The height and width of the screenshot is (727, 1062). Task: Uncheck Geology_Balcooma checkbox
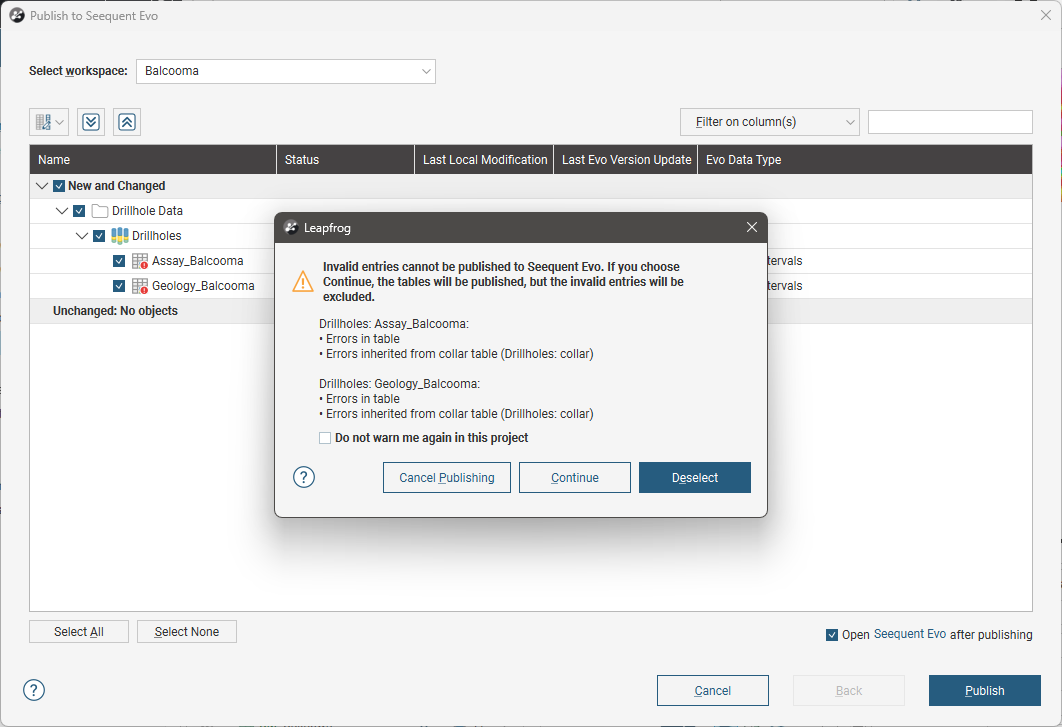[119, 286]
